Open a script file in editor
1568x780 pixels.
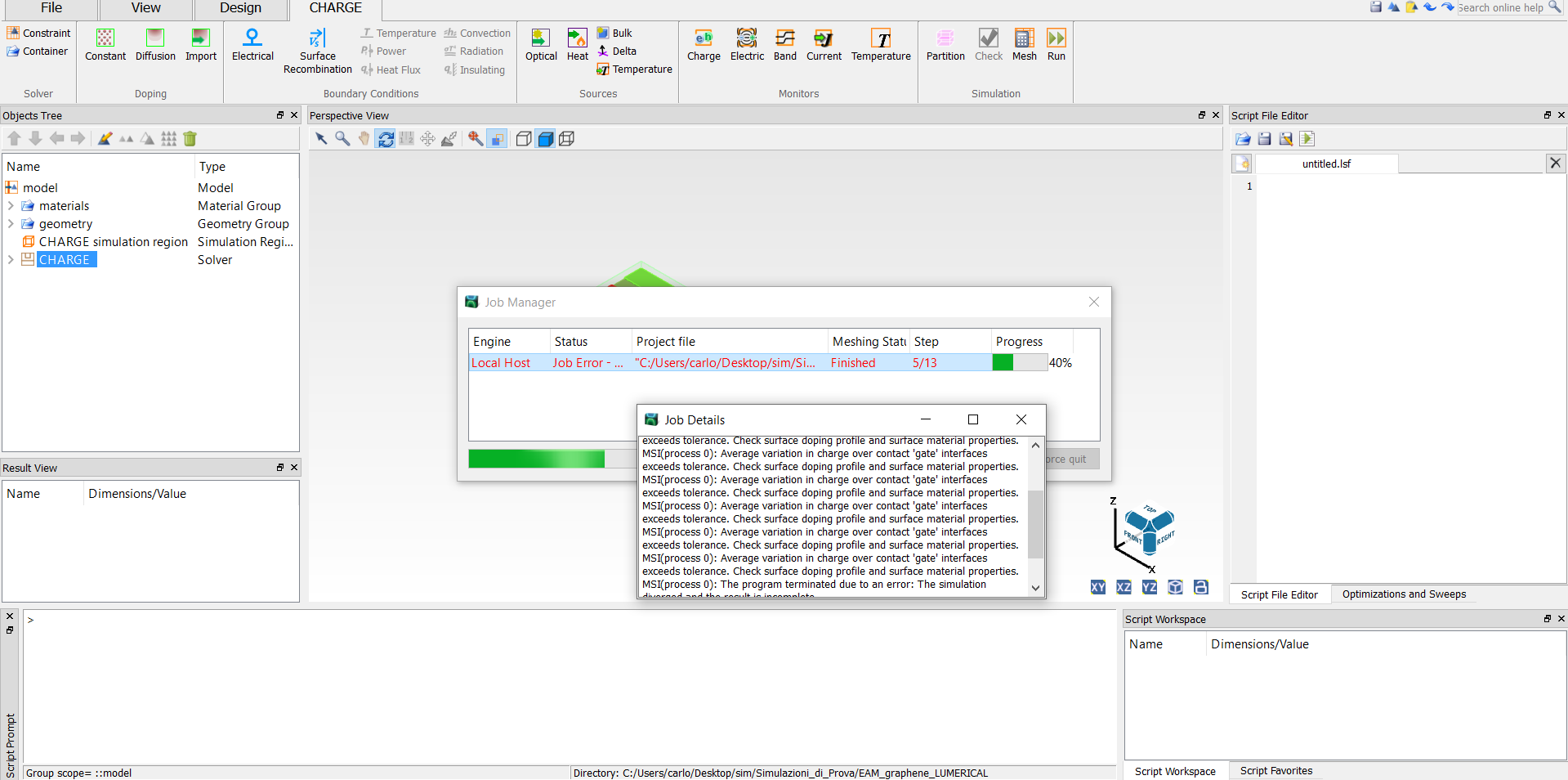(x=1243, y=139)
